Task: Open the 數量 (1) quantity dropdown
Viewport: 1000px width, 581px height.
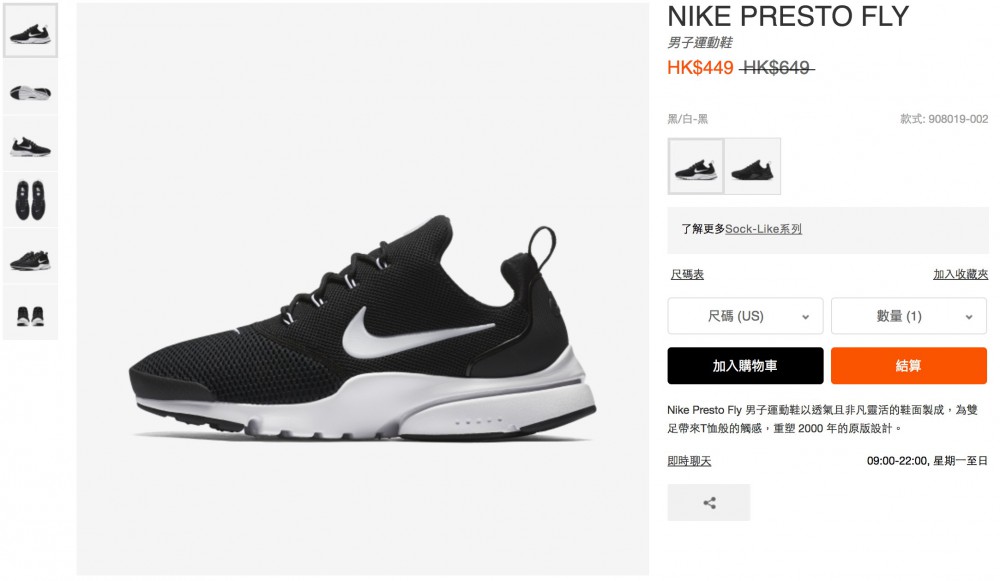Action: [909, 316]
